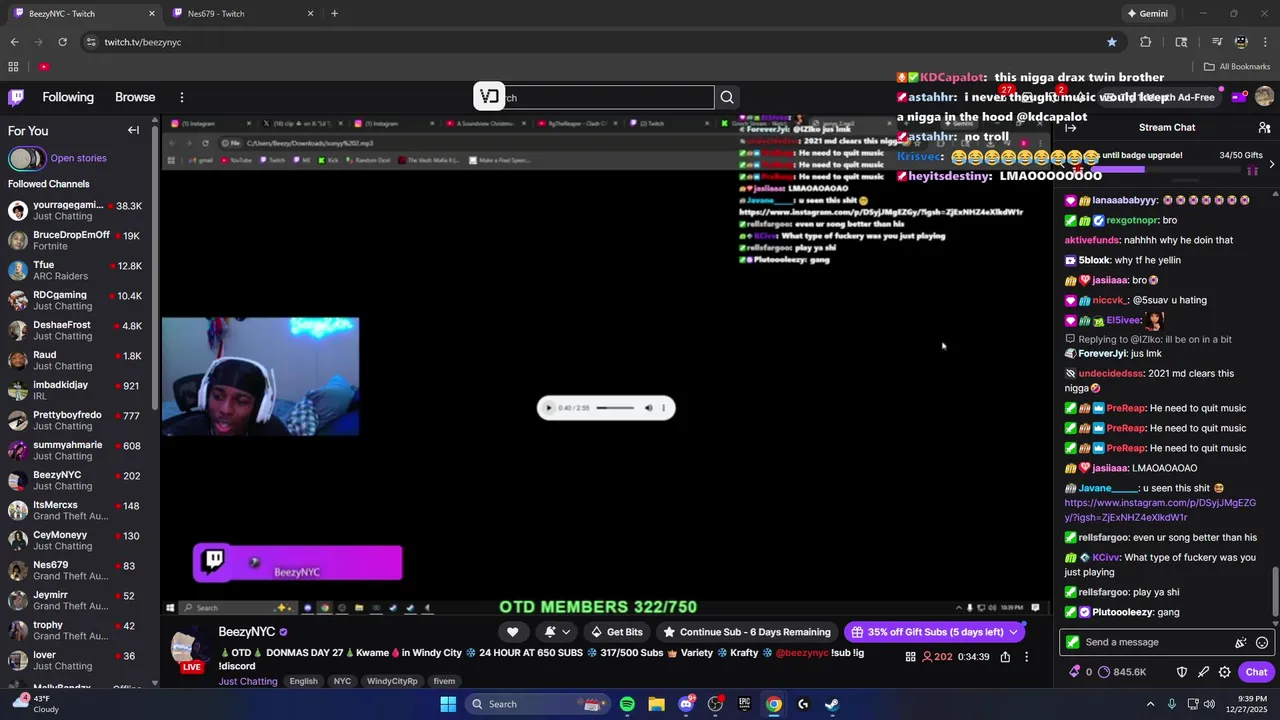Screen dimensions: 1280x720
Task: Toggle the stories switch in sidebar
Action: pyautogui.click(x=26, y=158)
